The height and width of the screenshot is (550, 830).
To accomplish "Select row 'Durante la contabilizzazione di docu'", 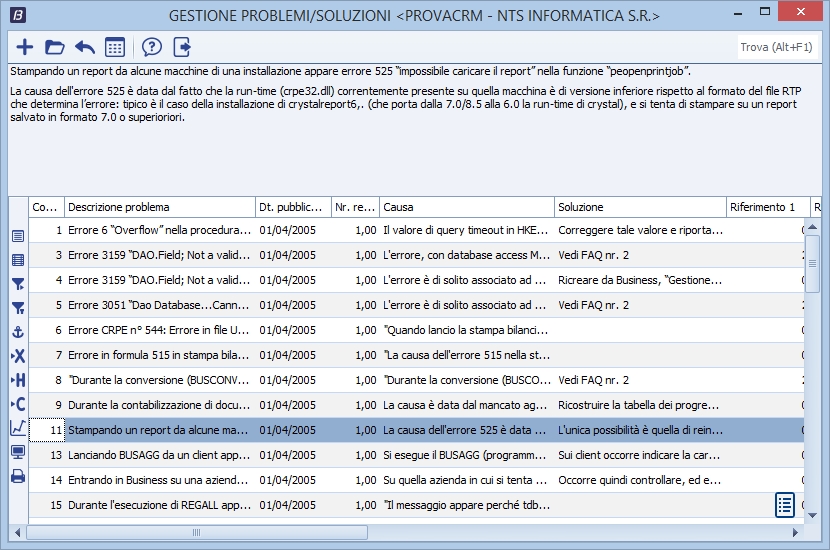I will [416, 405].
